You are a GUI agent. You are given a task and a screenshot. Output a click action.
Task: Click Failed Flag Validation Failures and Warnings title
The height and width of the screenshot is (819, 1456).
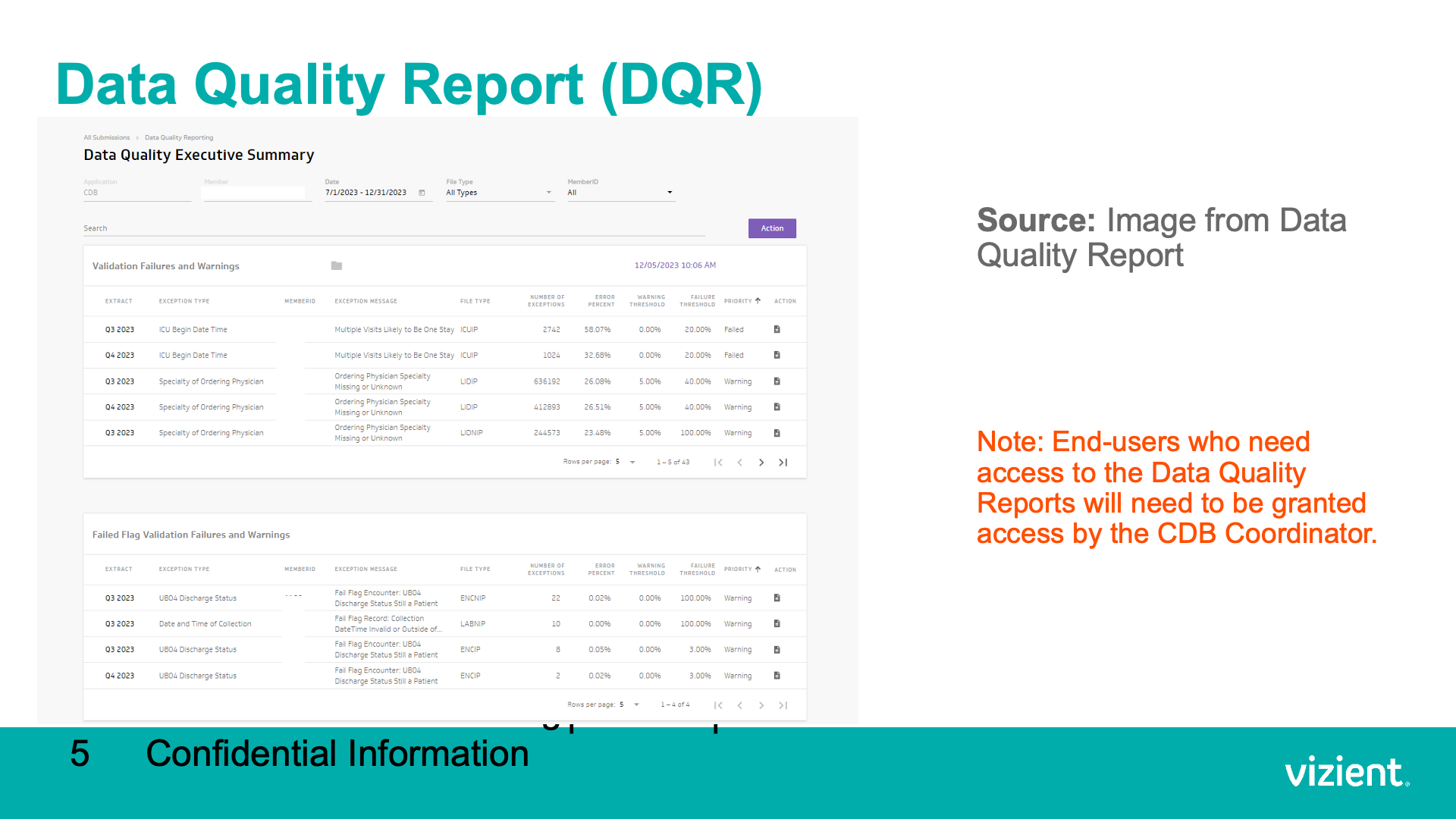pyautogui.click(x=191, y=535)
